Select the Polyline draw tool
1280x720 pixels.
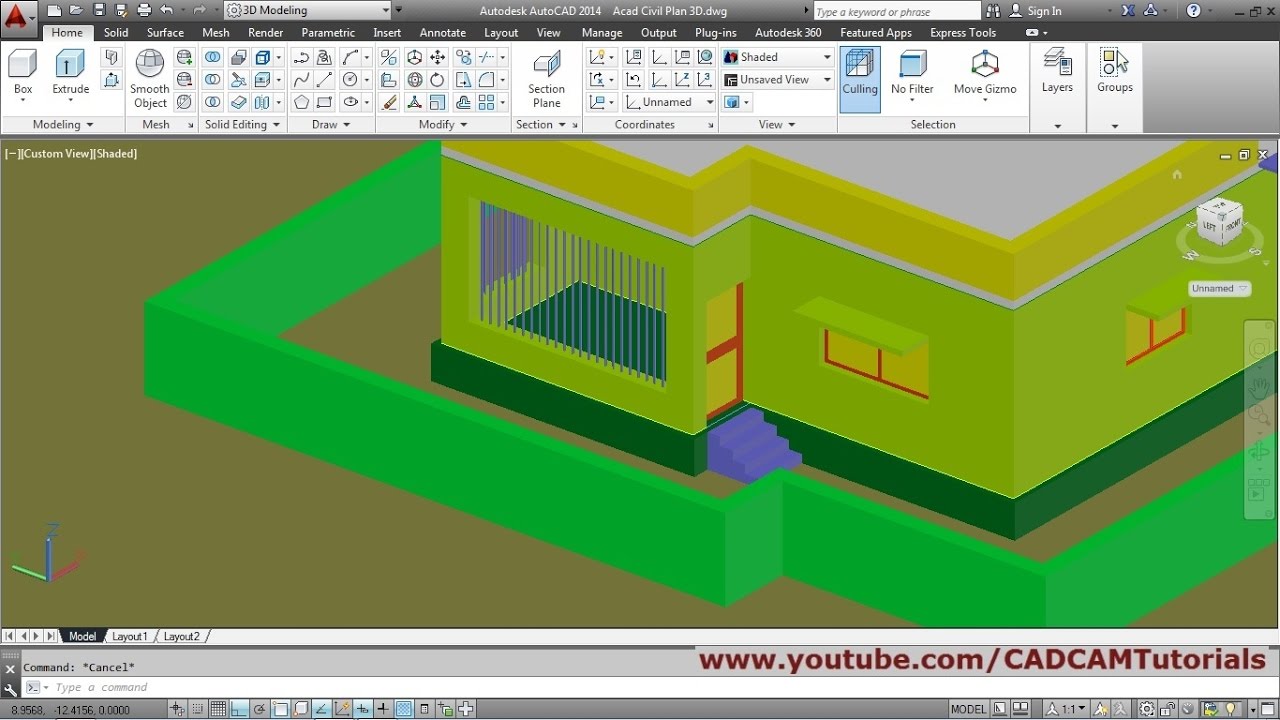tap(301, 57)
